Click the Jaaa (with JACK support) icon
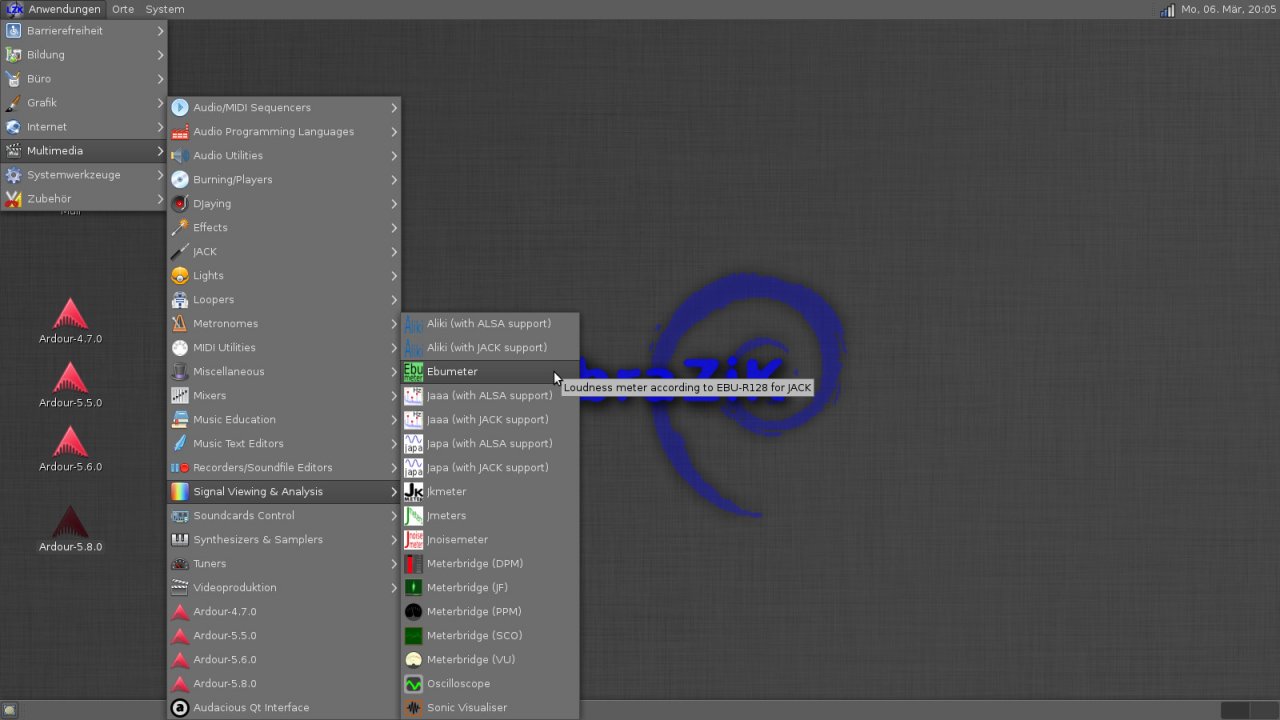 413,420
